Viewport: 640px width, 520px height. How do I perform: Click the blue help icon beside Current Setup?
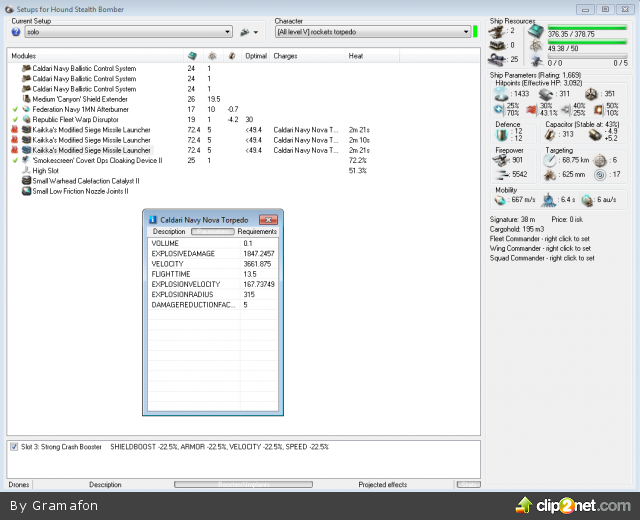[x=16, y=32]
